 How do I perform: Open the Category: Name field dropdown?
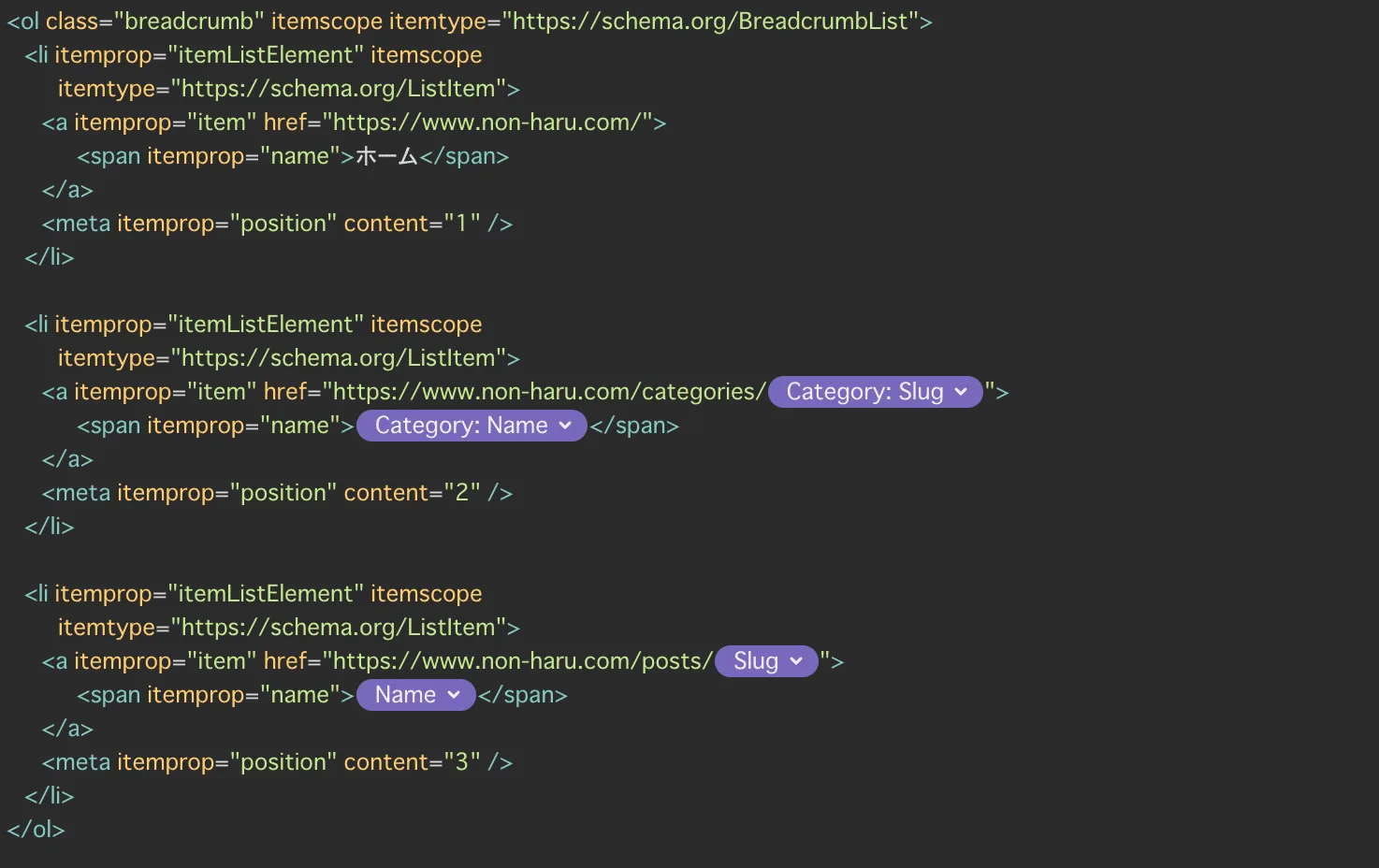pos(472,426)
